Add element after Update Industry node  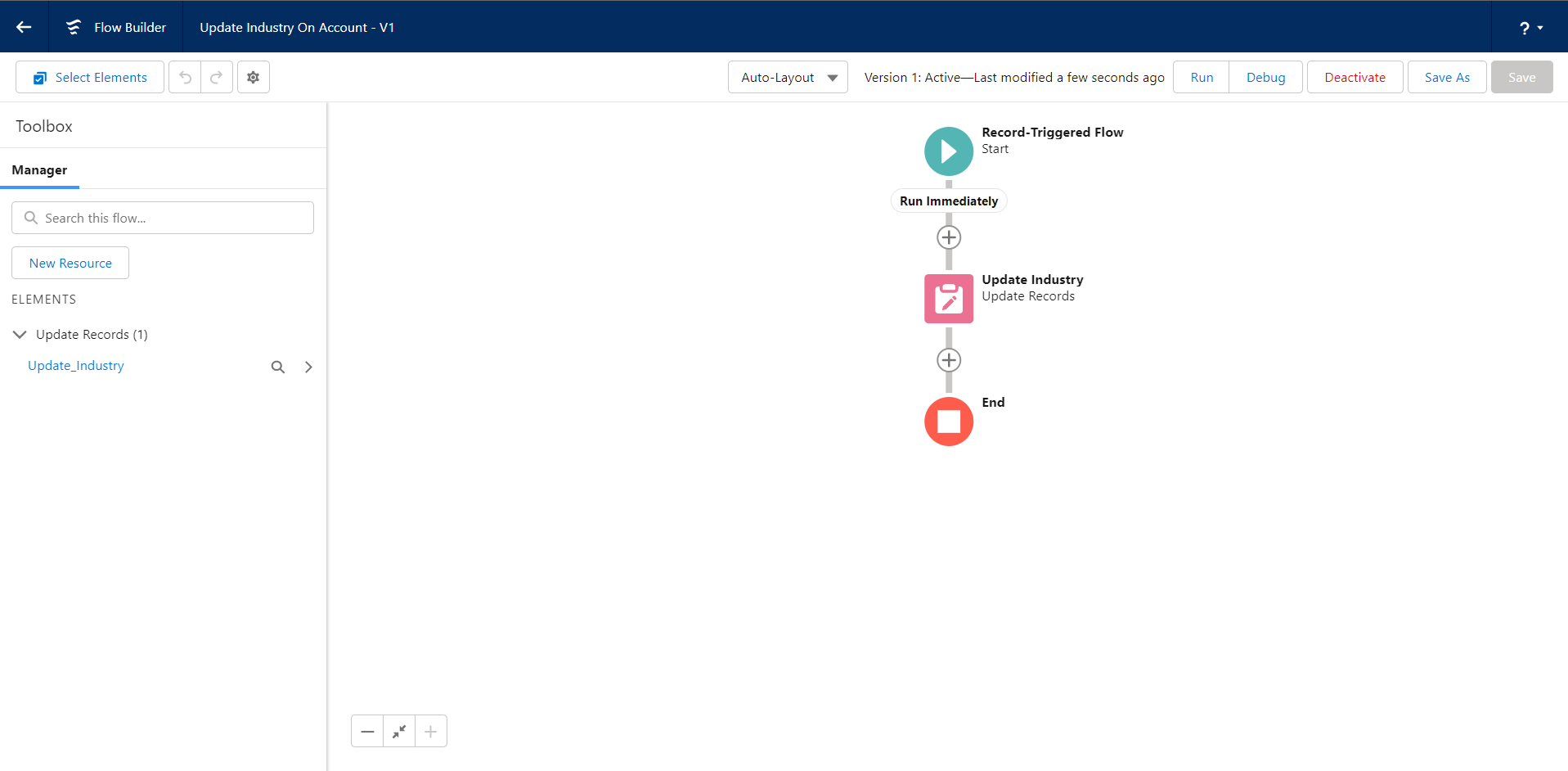(x=948, y=360)
